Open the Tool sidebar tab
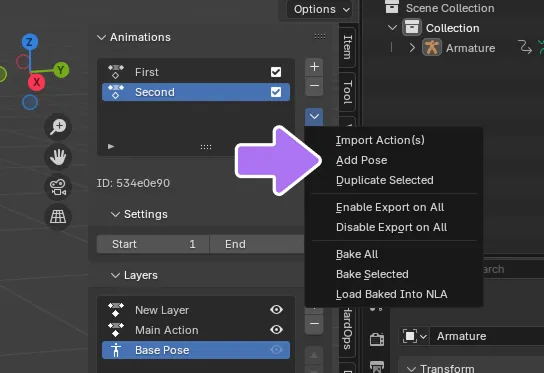Image resolution: width=544 pixels, height=373 pixels. tap(347, 92)
